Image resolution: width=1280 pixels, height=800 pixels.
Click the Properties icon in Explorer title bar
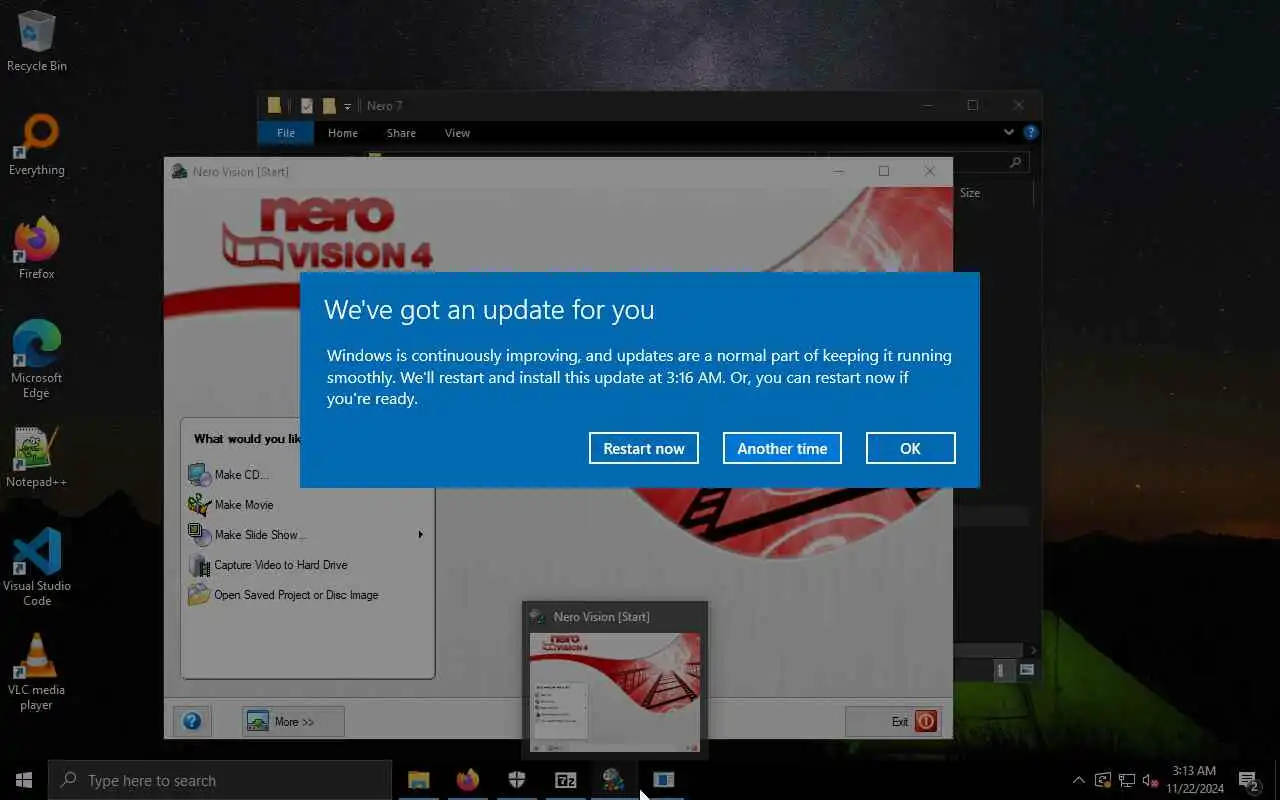307,106
